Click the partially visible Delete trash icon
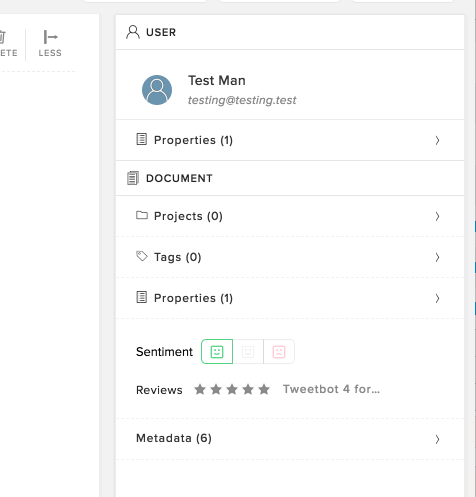This screenshot has height=497, width=476. pyautogui.click(x=2, y=37)
